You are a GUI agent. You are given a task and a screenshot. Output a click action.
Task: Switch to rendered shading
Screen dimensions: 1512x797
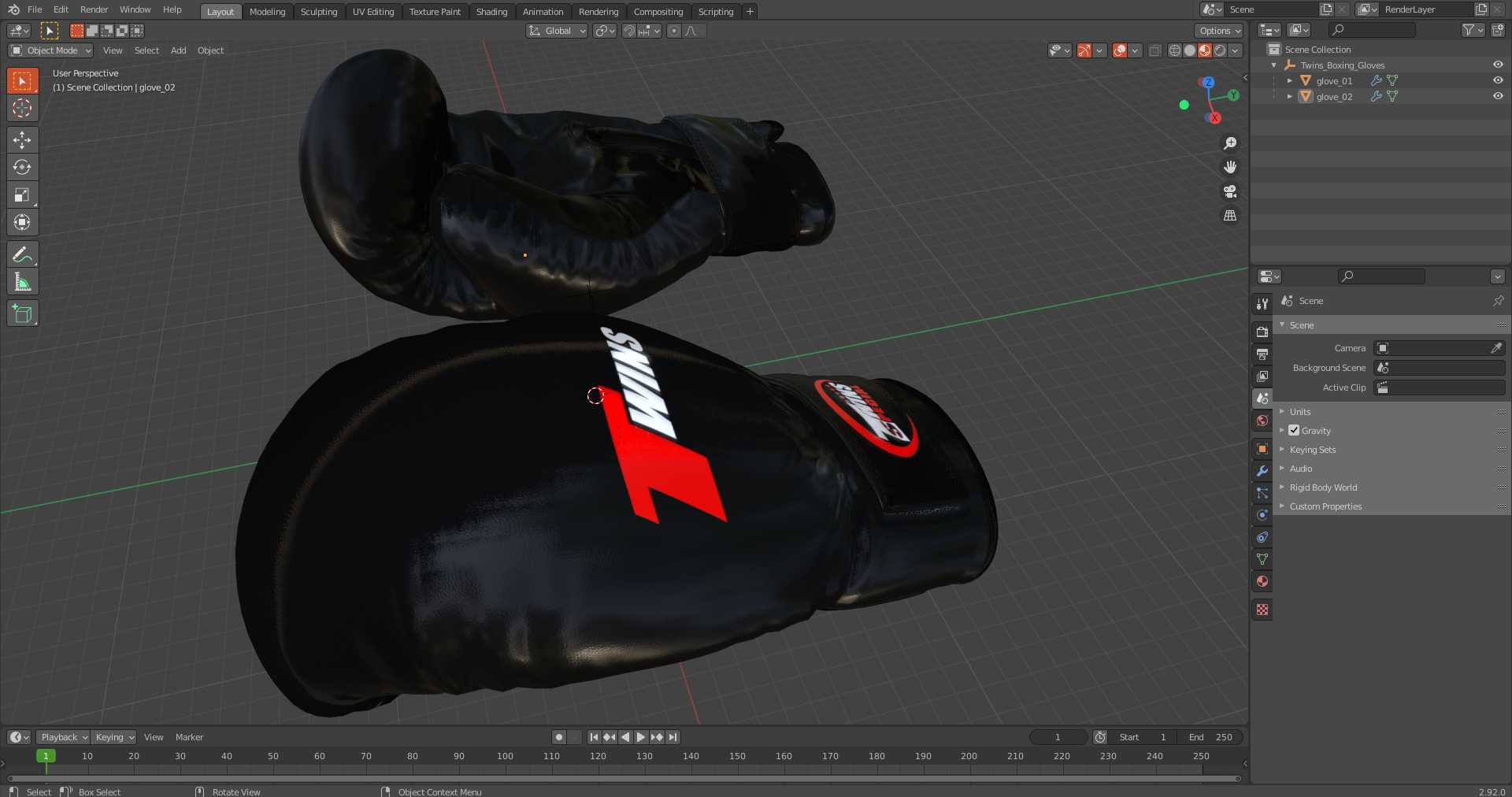tap(1219, 50)
